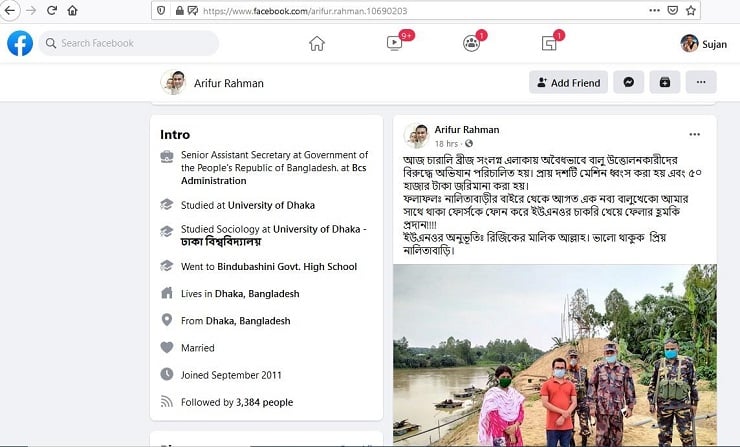The height and width of the screenshot is (447, 740).
Task: Open University of Dhaka ঢাকা বিশ্ববিদ্যালয় link
Action: pyautogui.click(x=273, y=235)
